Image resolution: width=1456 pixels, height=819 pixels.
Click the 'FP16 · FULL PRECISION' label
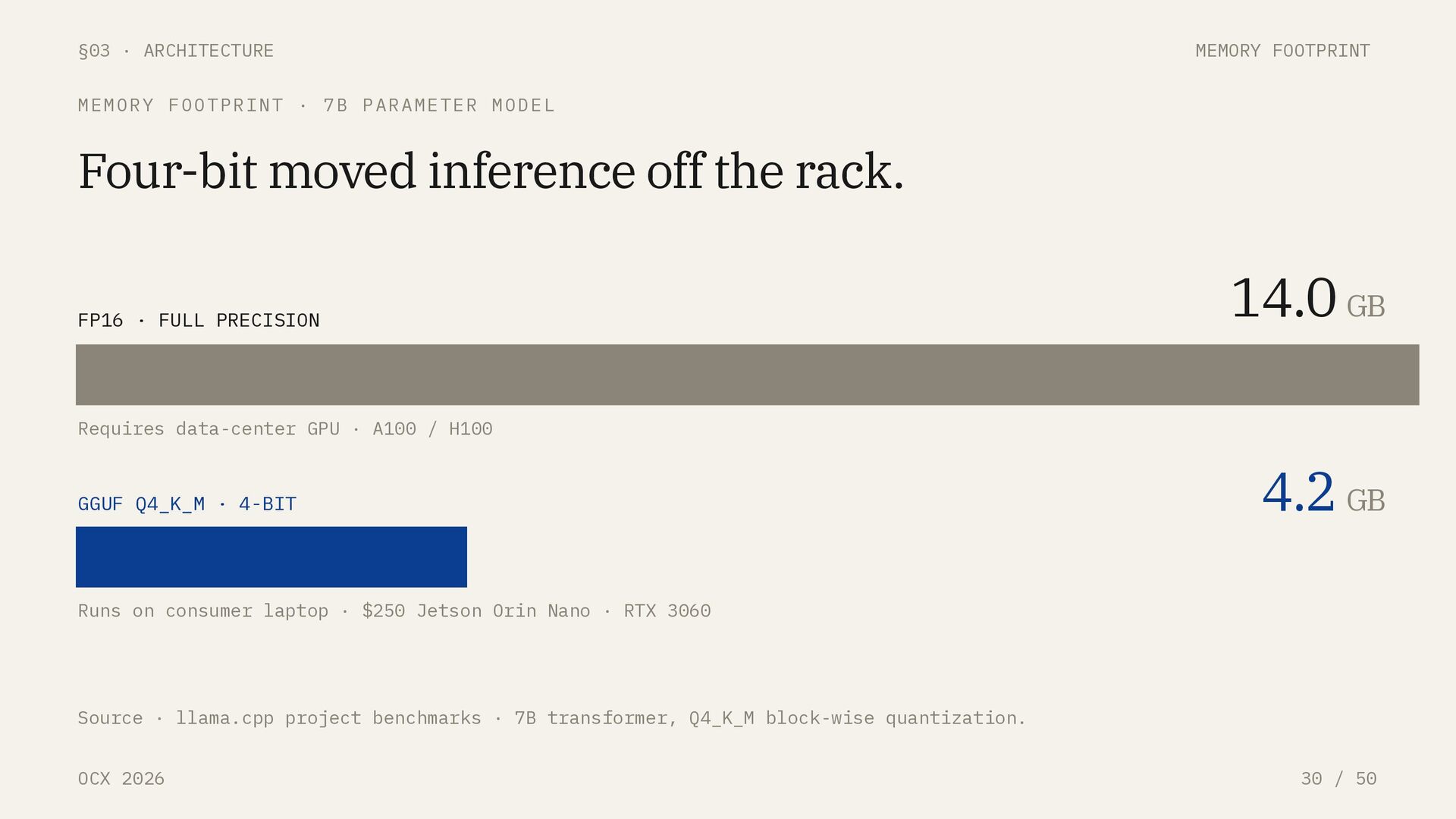[199, 321]
